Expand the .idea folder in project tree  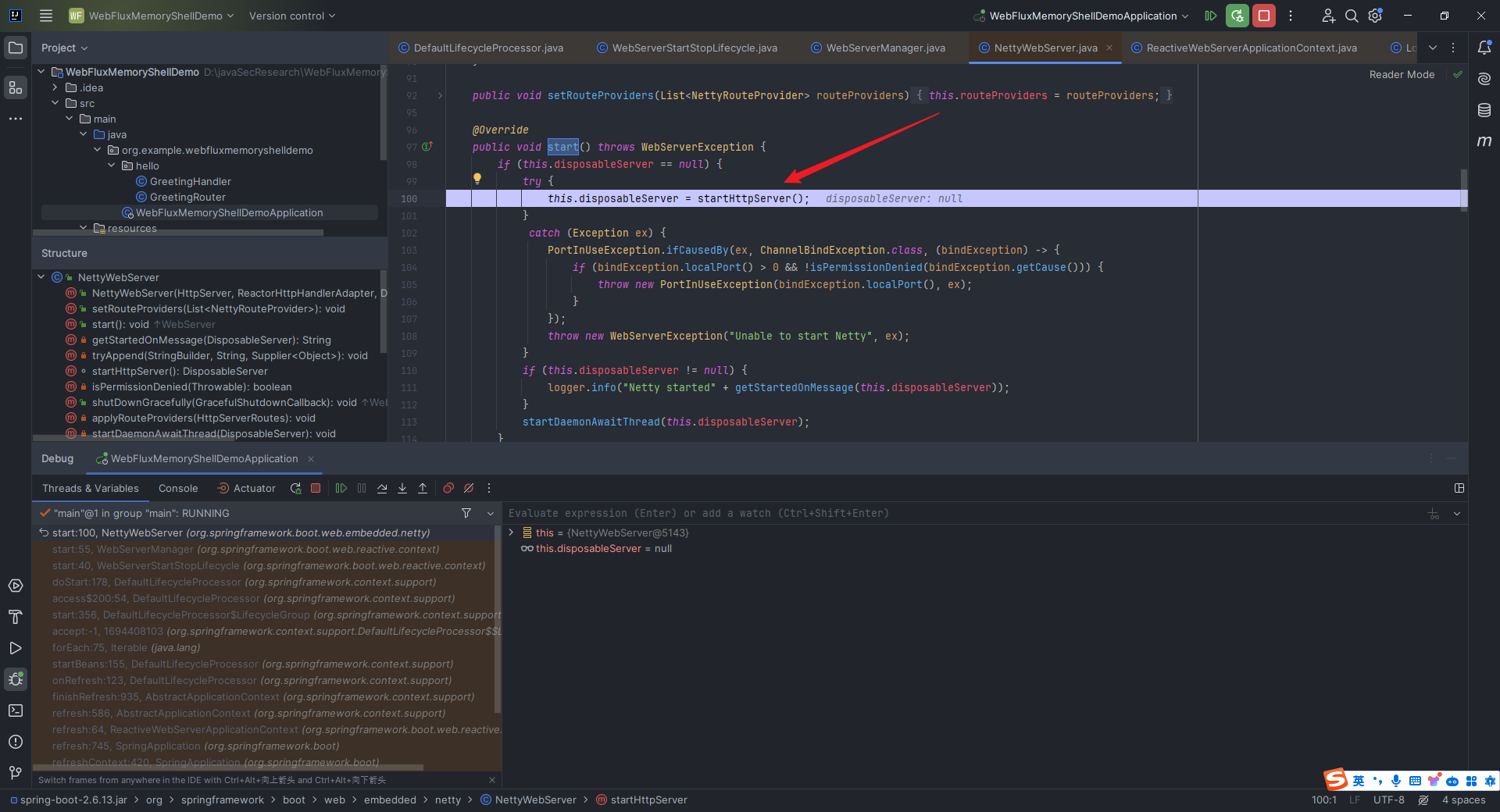tap(55, 87)
